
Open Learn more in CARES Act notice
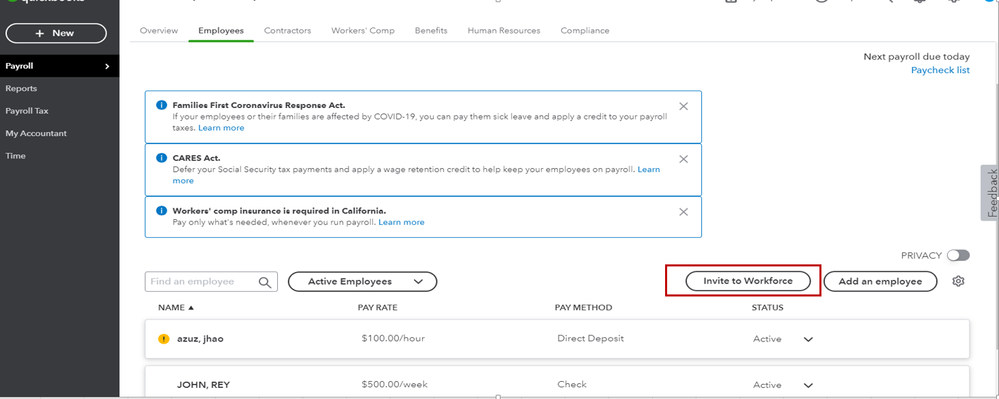tap(649, 170)
